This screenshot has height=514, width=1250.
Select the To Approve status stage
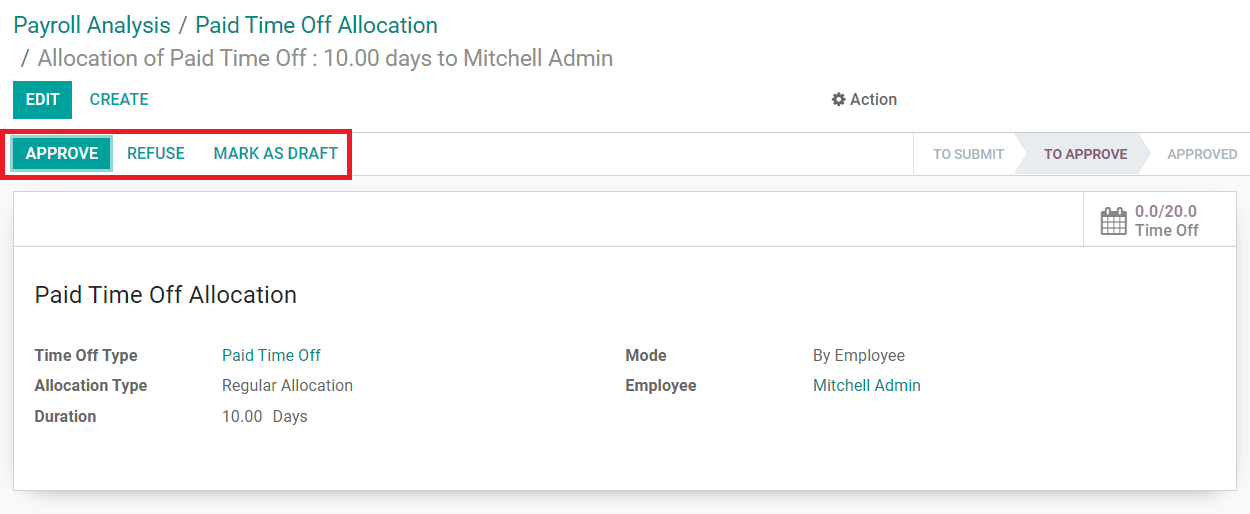point(1085,154)
